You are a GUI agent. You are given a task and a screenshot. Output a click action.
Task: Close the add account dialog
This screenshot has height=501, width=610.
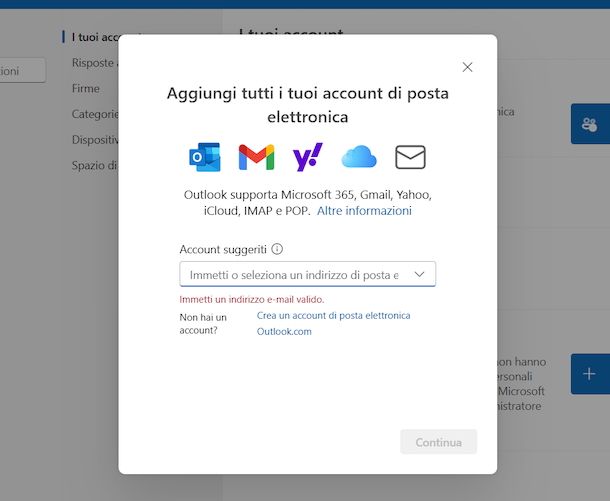point(467,67)
